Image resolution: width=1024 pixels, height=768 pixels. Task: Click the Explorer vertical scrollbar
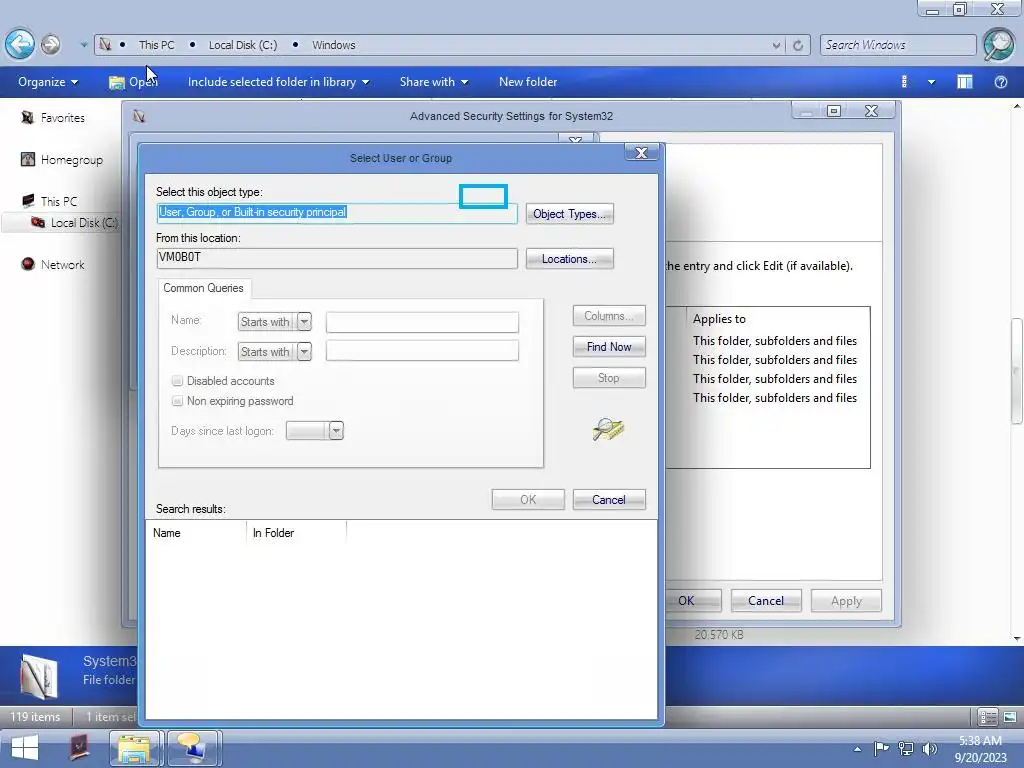pos(1017,370)
